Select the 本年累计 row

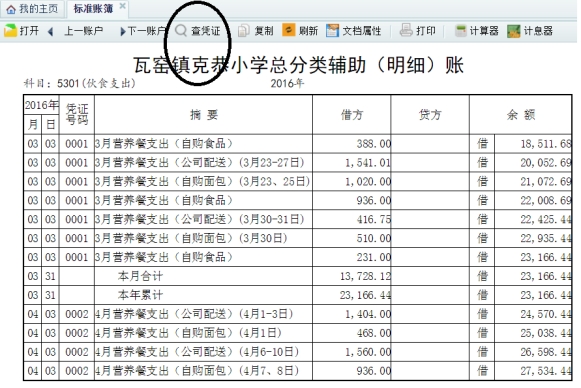click(x=298, y=295)
